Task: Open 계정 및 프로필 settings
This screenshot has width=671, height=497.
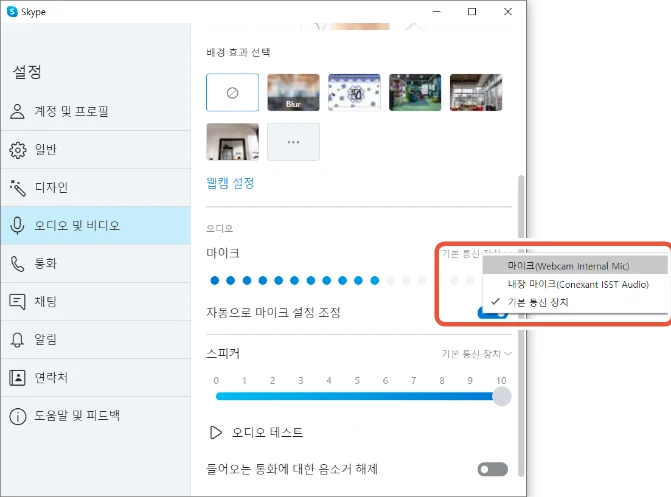Action: pyautogui.click(x=95, y=111)
